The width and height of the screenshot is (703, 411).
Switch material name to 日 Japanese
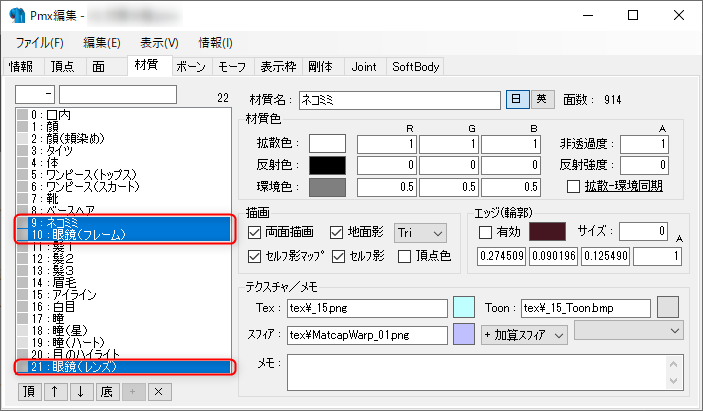click(517, 99)
